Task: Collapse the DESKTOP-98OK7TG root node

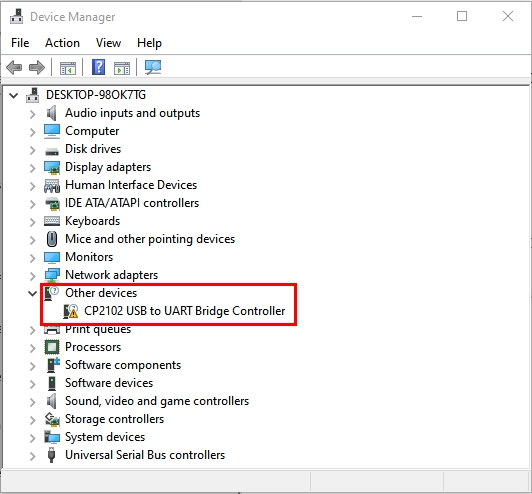Action: (x=14, y=95)
